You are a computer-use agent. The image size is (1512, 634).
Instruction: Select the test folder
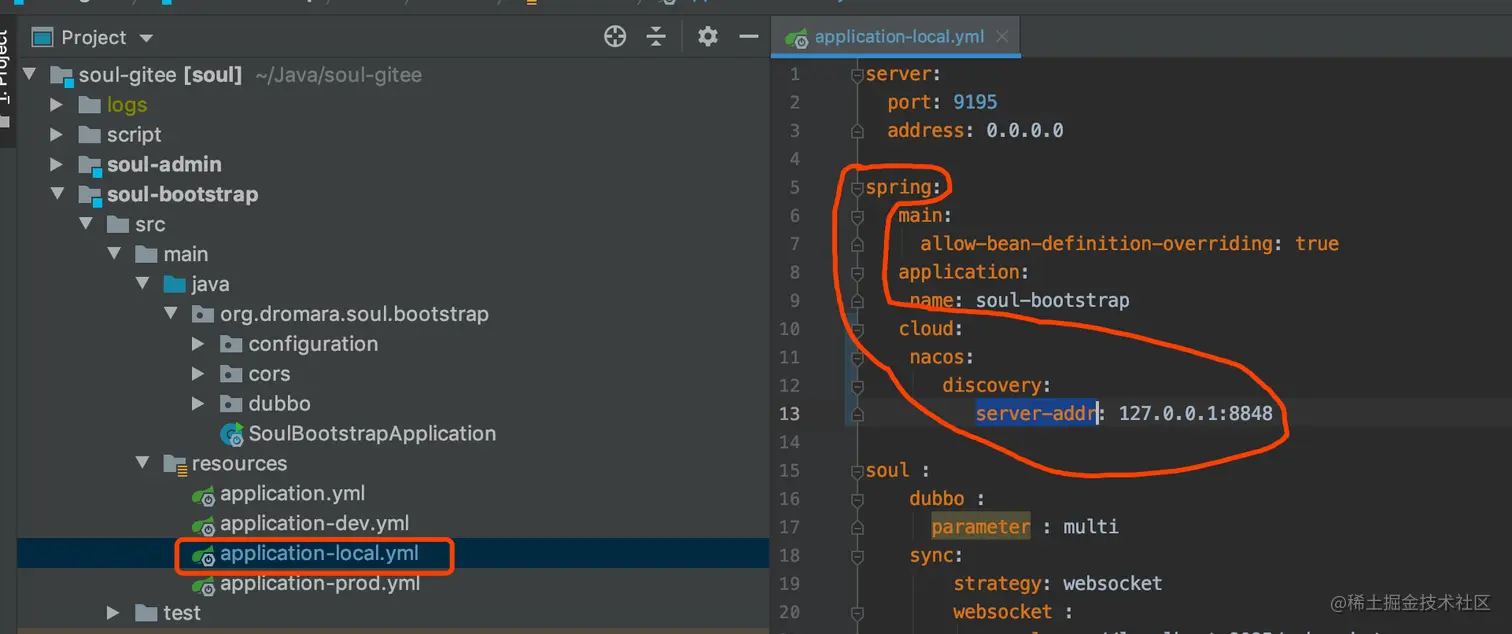point(182,613)
